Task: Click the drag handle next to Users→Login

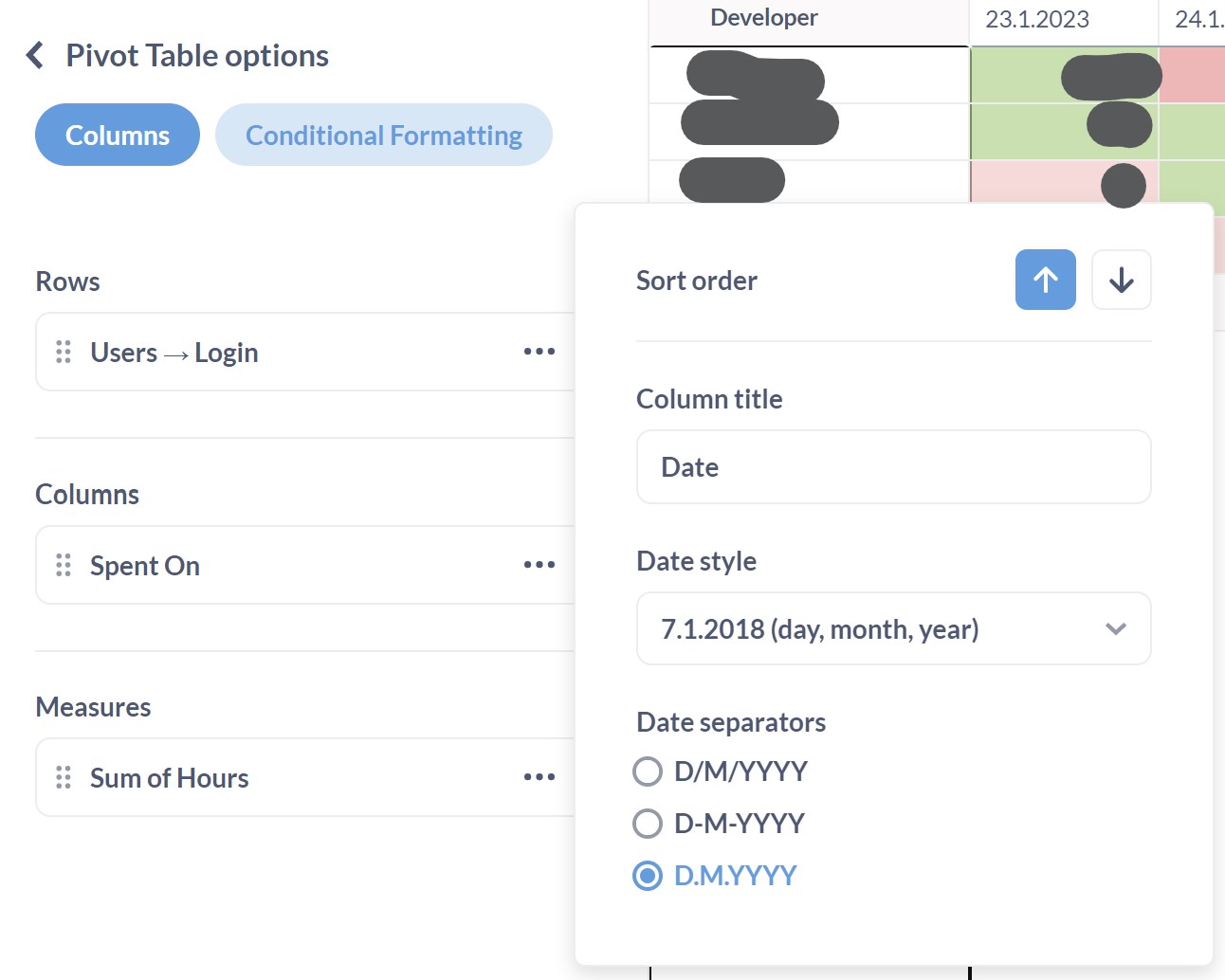Action: (64, 352)
